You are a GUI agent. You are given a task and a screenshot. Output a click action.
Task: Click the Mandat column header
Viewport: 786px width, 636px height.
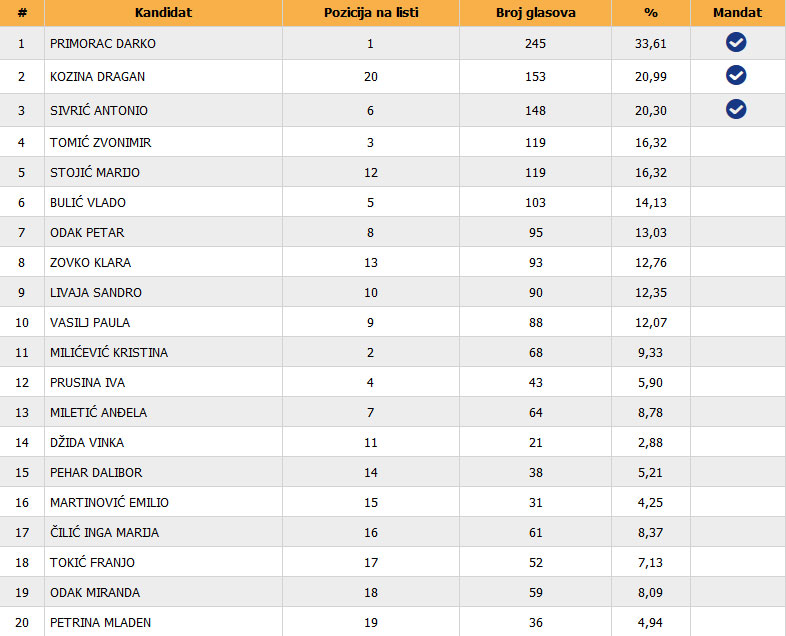click(x=738, y=13)
